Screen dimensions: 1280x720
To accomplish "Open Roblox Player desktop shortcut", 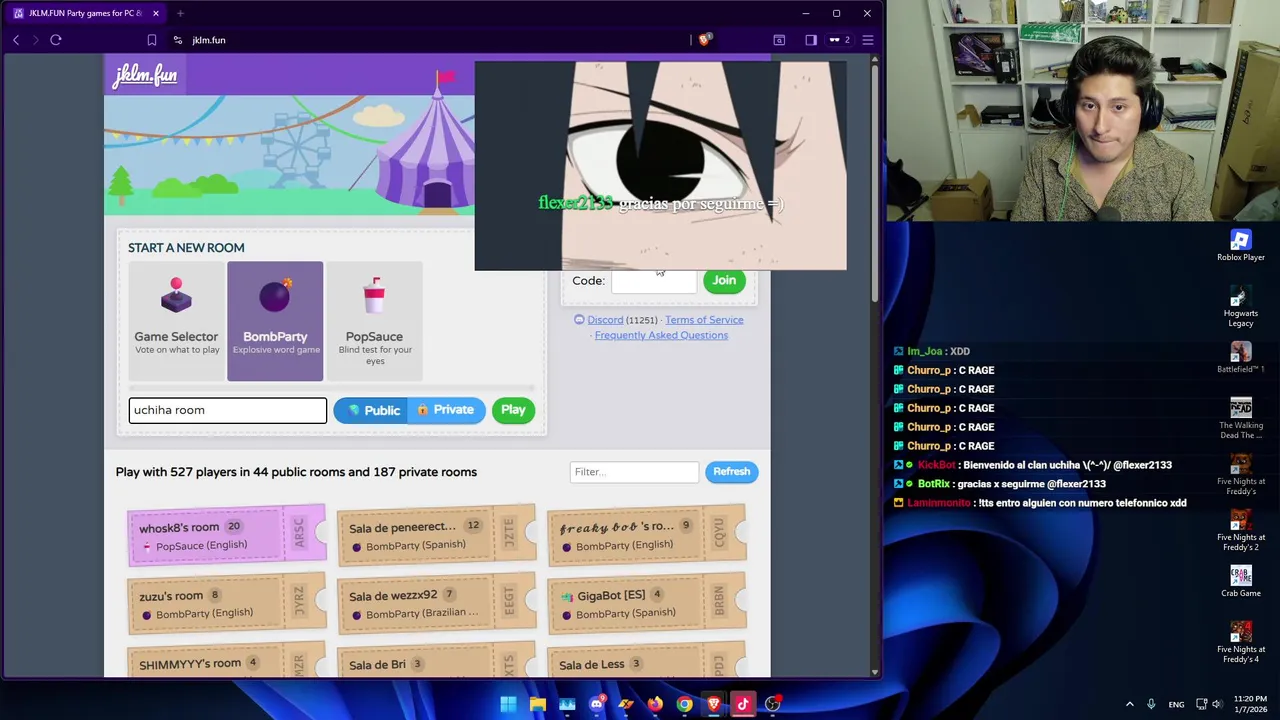I will (1241, 245).
